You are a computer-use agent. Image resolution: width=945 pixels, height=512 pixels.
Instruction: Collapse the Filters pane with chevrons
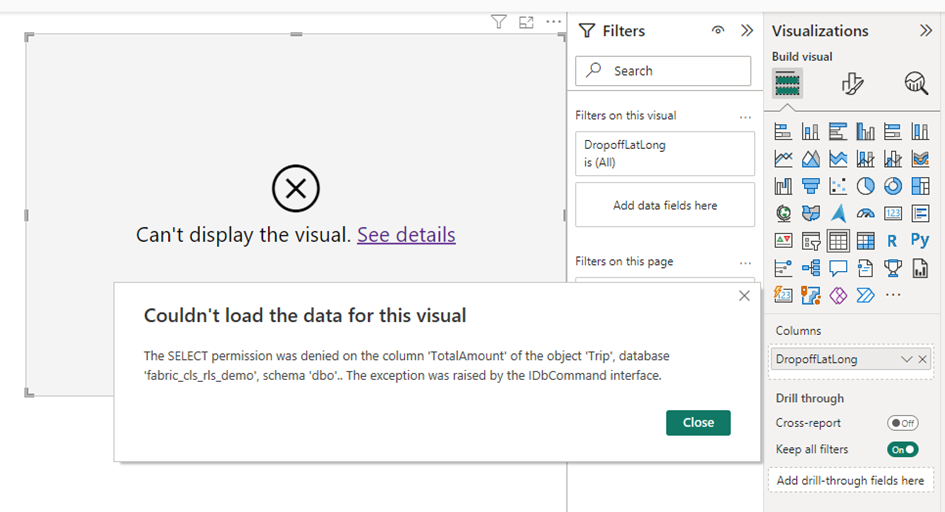click(746, 31)
